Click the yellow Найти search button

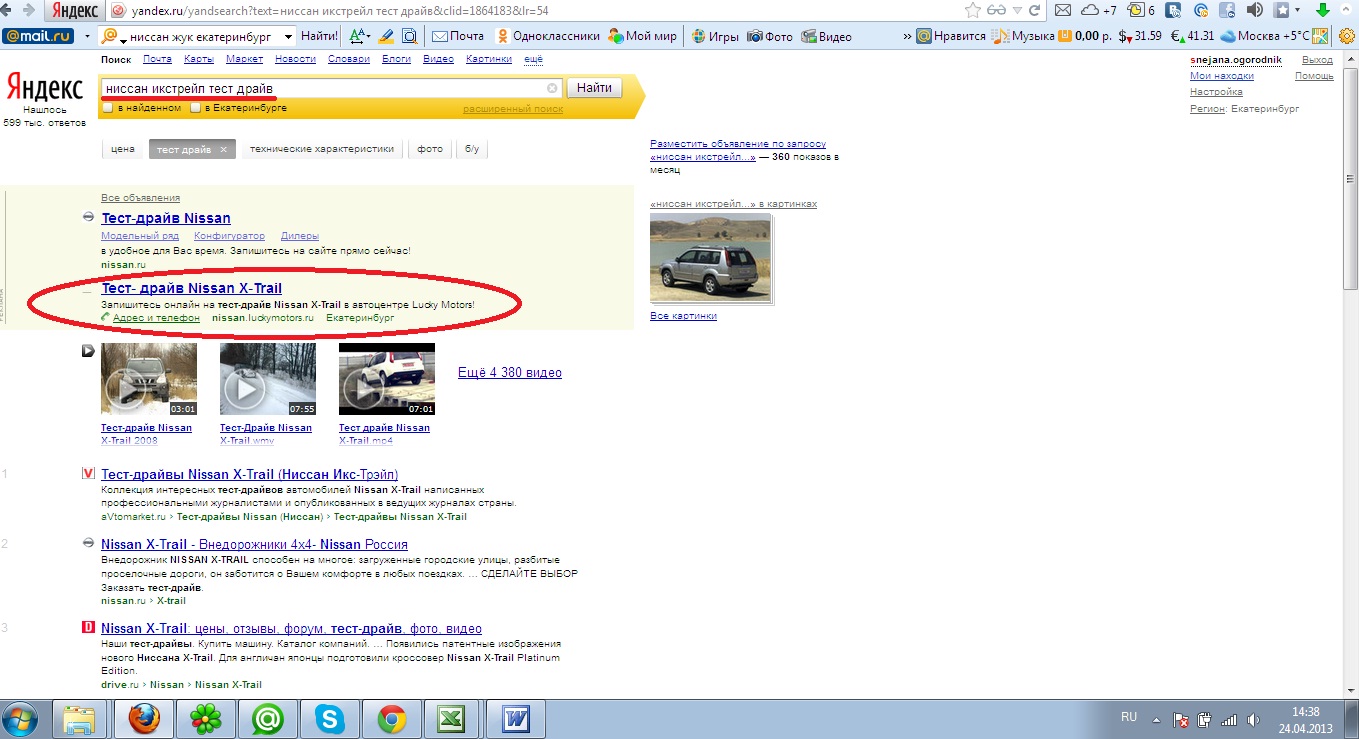(594, 88)
